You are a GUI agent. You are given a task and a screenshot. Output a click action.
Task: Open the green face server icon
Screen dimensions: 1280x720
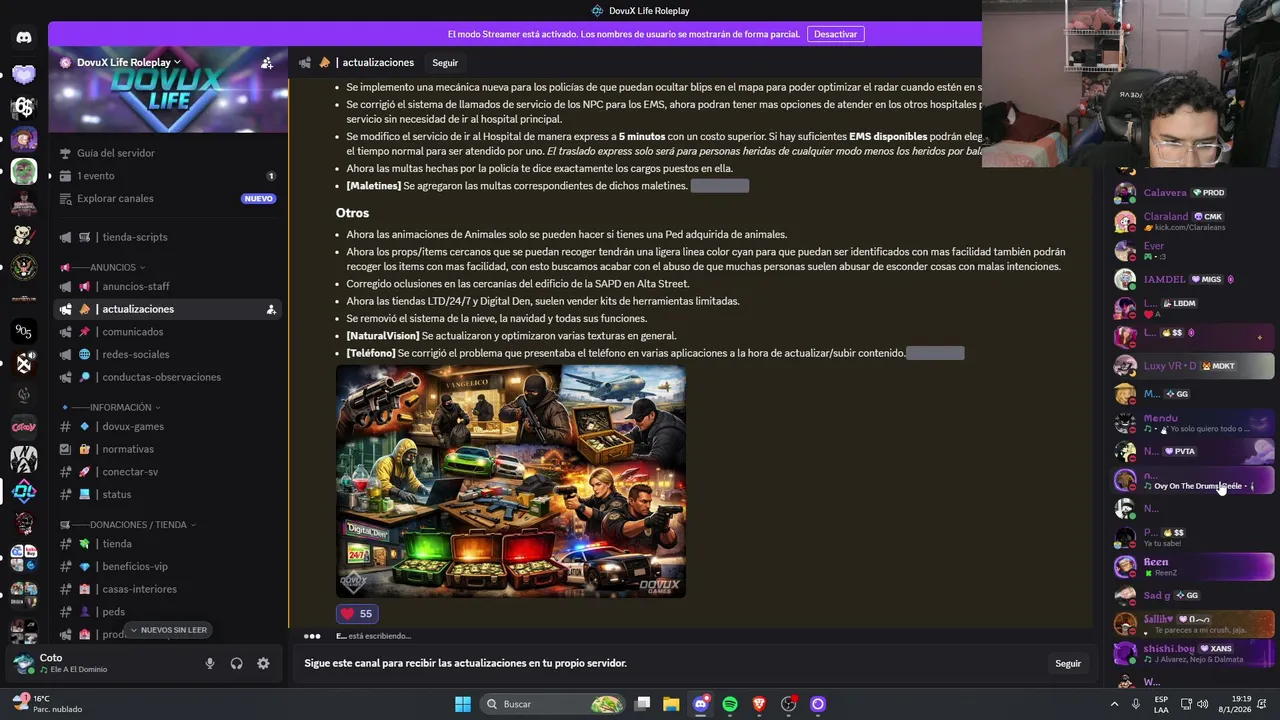coord(24,171)
